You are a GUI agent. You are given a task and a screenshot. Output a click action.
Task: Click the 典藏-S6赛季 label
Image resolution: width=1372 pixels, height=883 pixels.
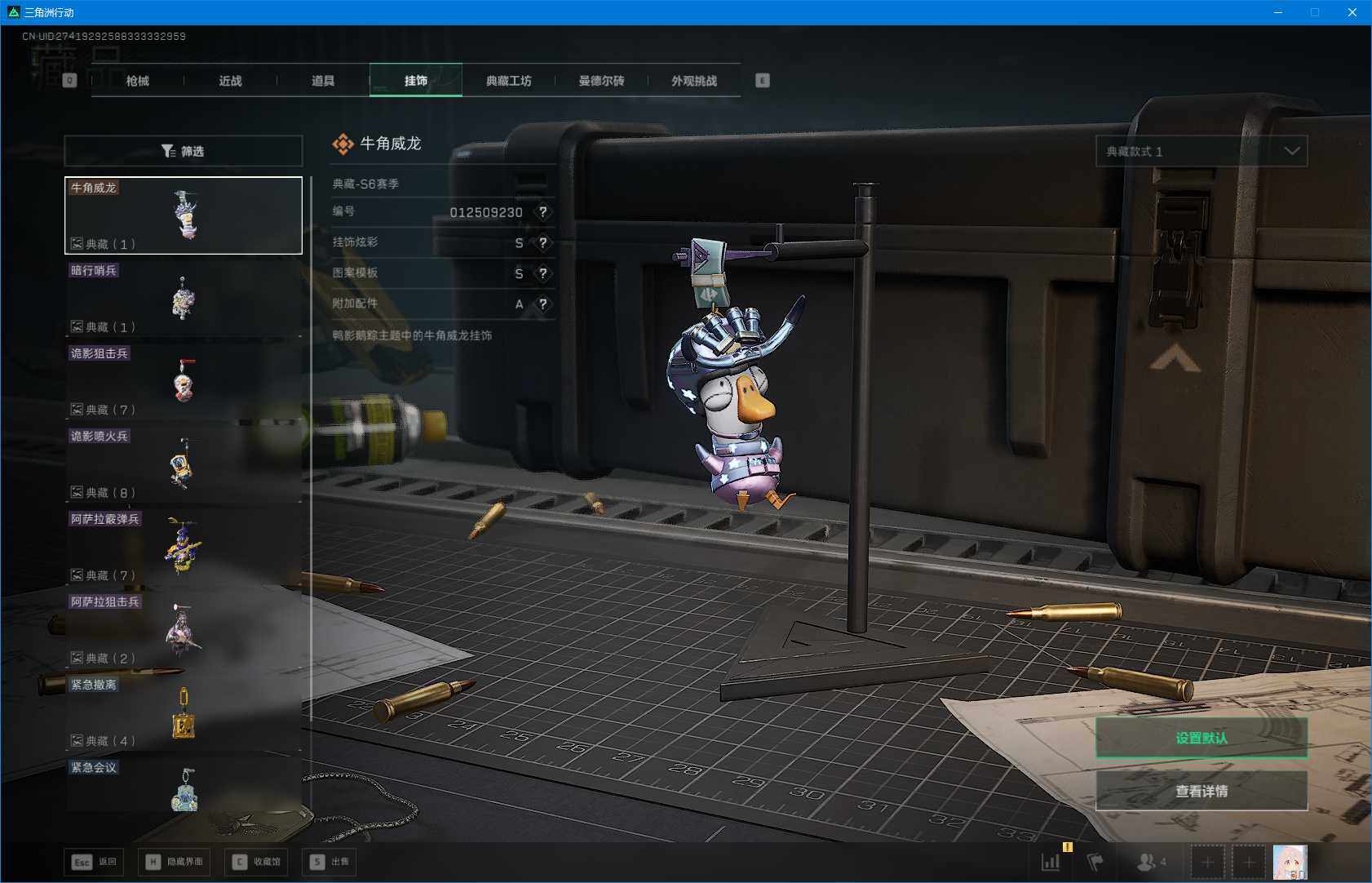[x=365, y=184]
